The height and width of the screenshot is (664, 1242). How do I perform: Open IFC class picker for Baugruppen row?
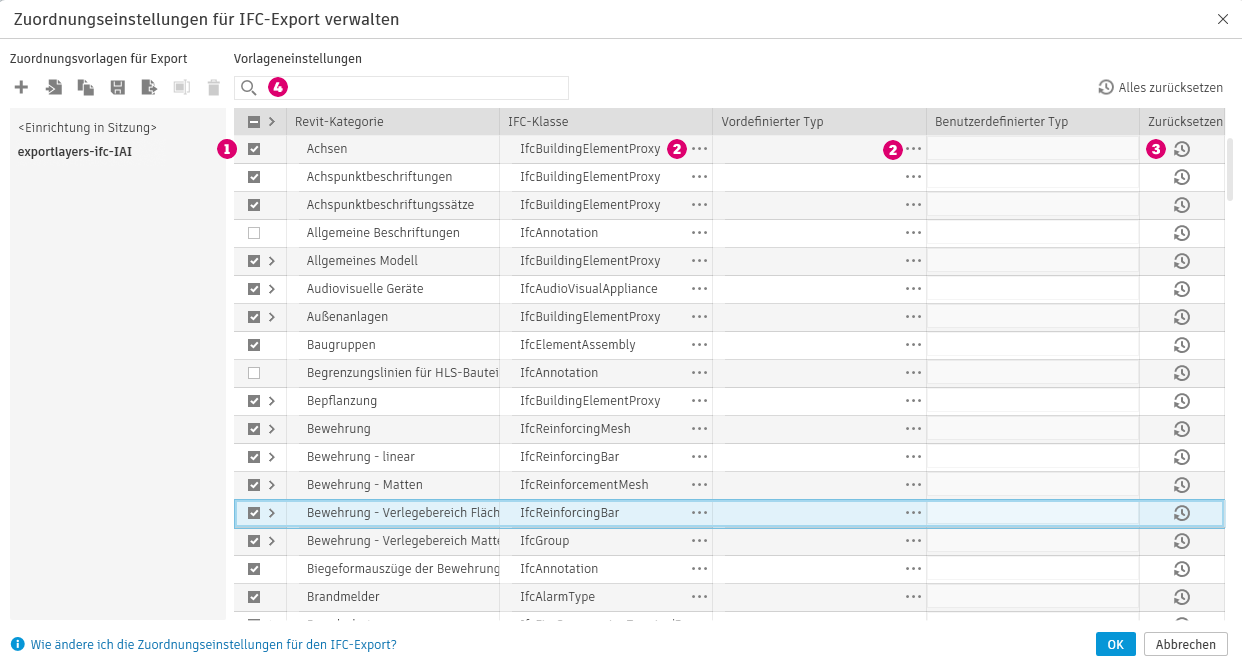(699, 345)
